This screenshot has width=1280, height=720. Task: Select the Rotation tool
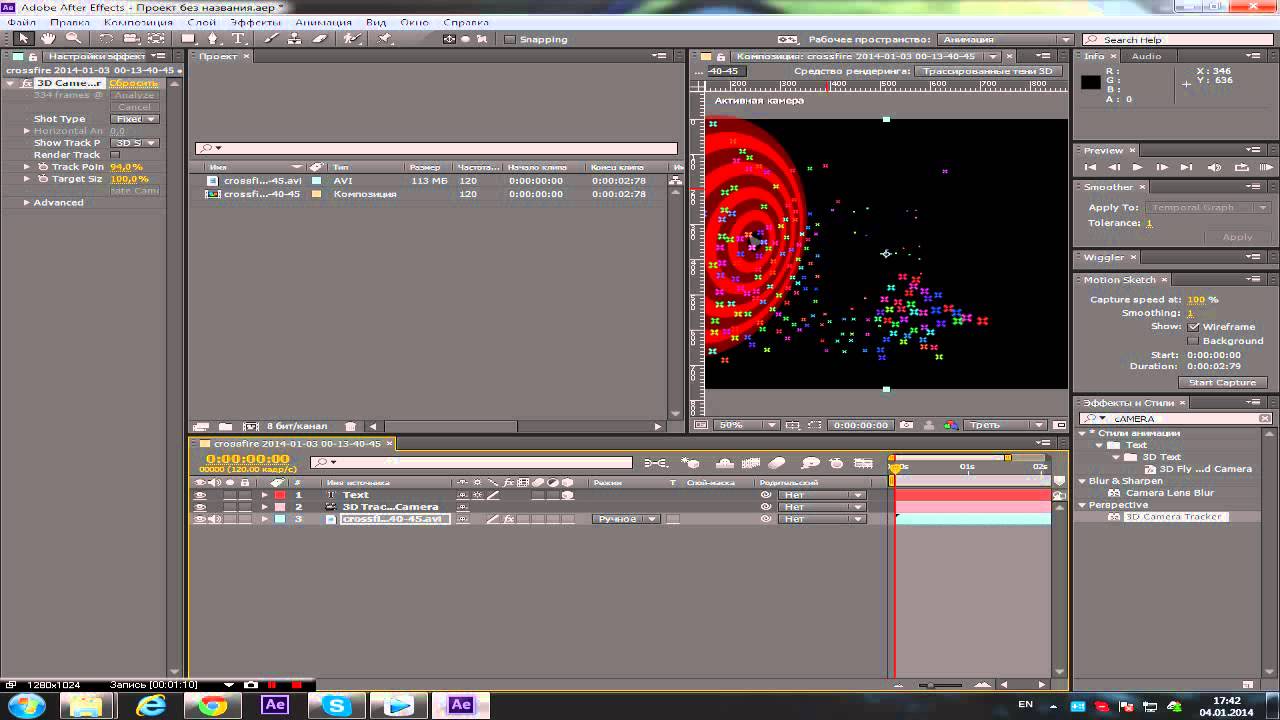coord(106,39)
